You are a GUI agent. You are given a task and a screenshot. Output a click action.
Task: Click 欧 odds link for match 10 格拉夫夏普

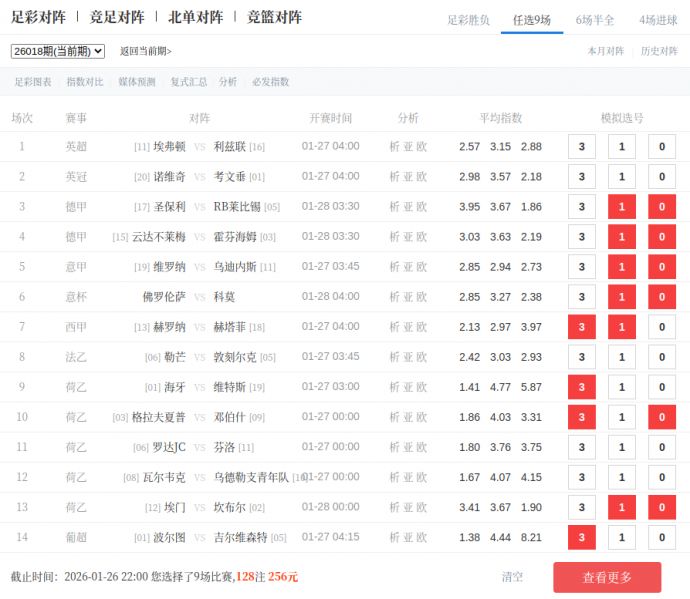[x=421, y=417]
